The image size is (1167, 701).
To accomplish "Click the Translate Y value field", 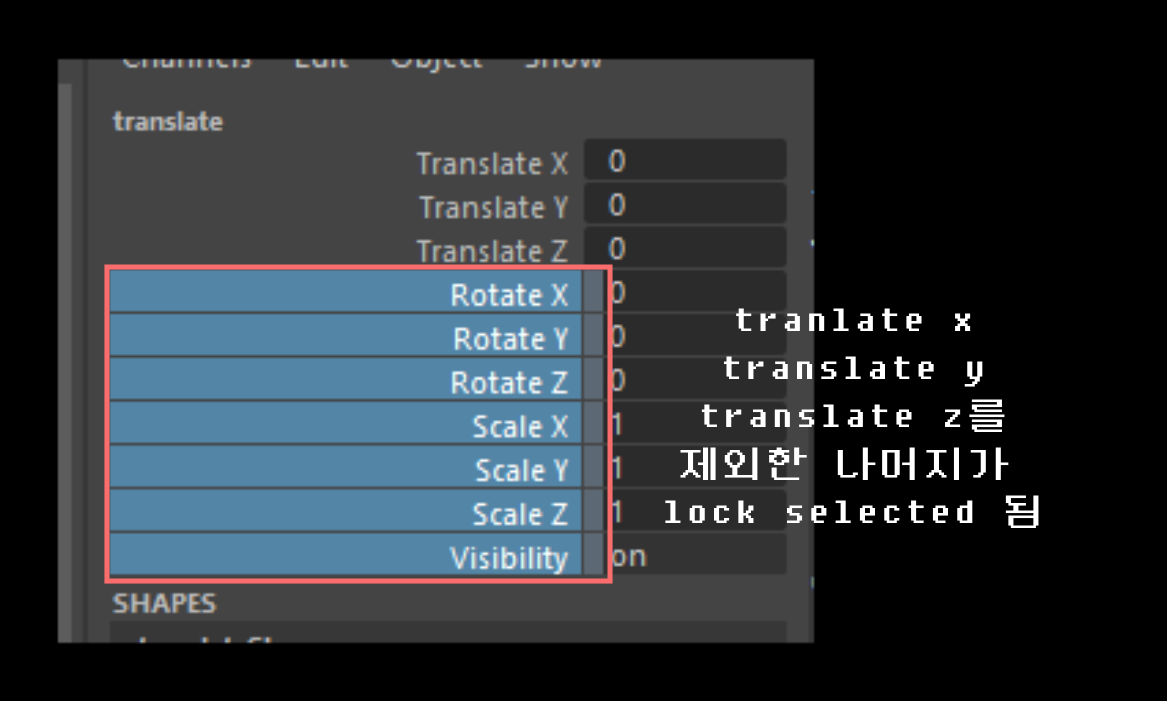I will click(x=685, y=204).
